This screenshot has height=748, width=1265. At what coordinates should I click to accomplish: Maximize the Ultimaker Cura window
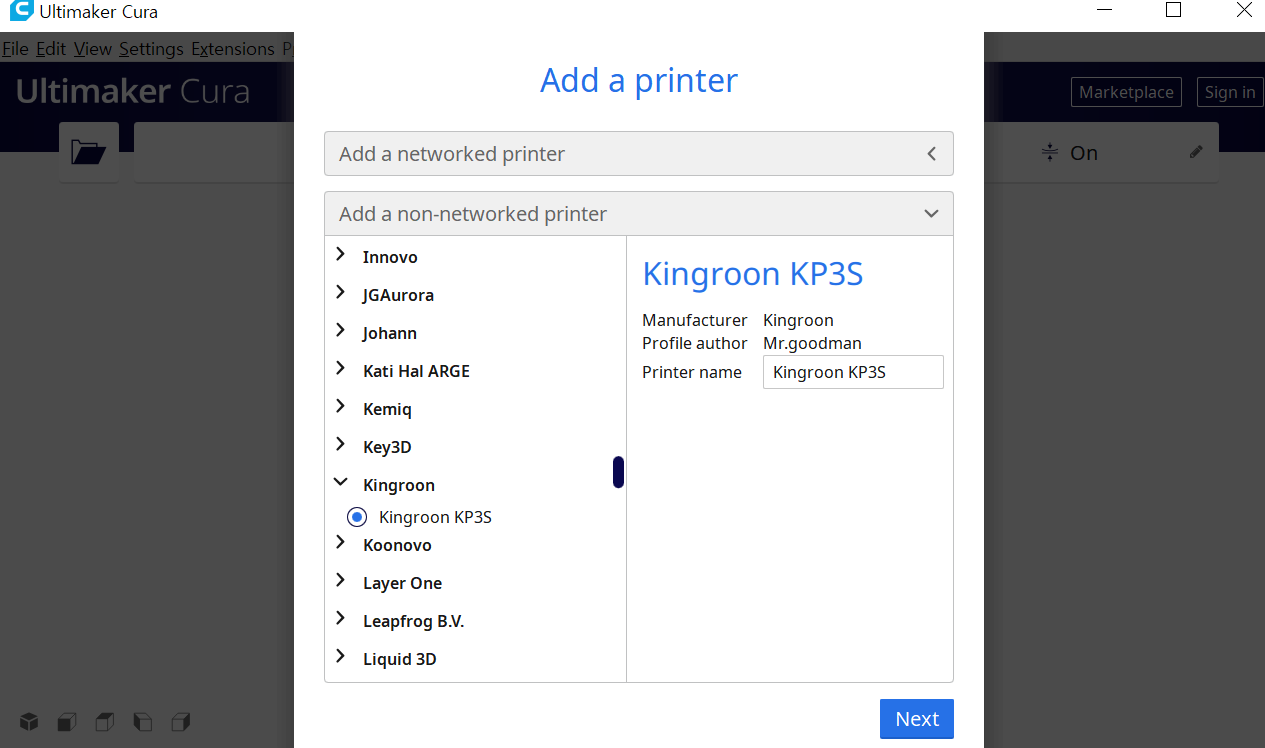click(x=1174, y=10)
